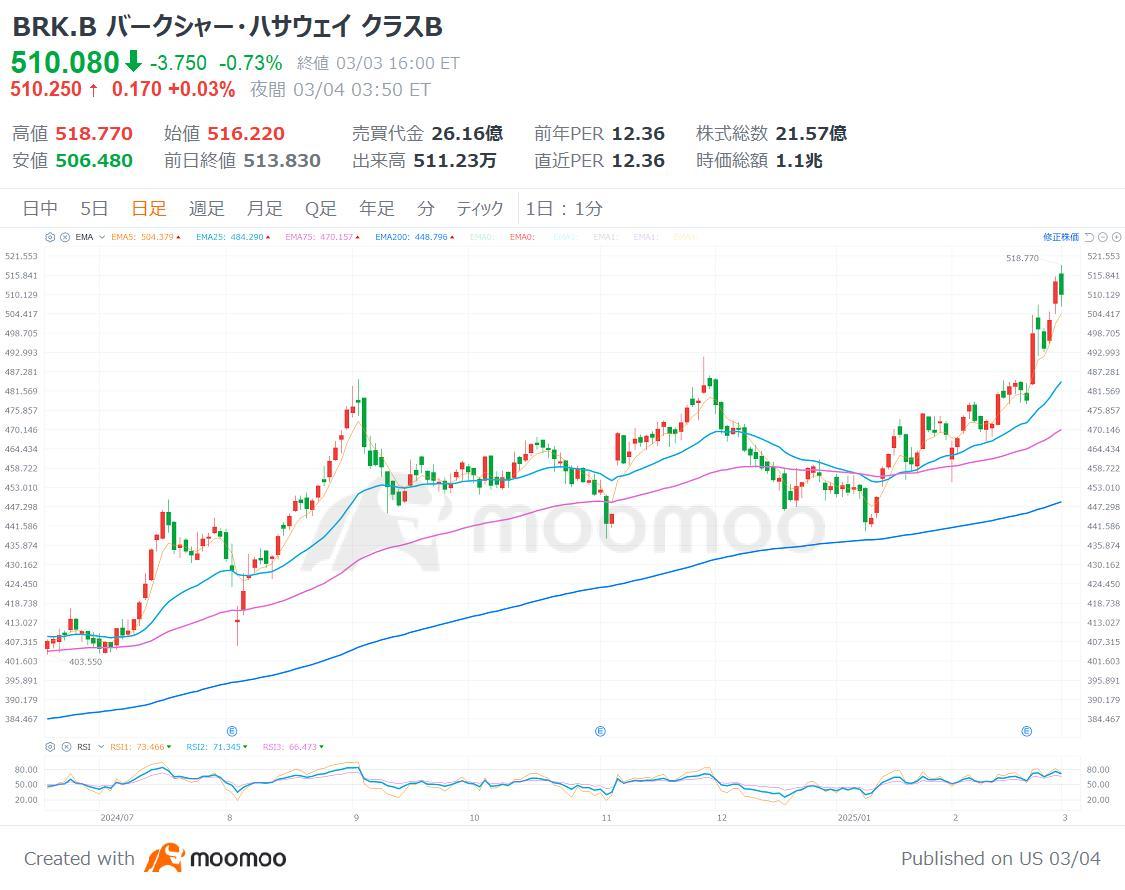Open the RSI indicator settings gear
Viewport: 1125px width, 890px height.
click(50, 747)
